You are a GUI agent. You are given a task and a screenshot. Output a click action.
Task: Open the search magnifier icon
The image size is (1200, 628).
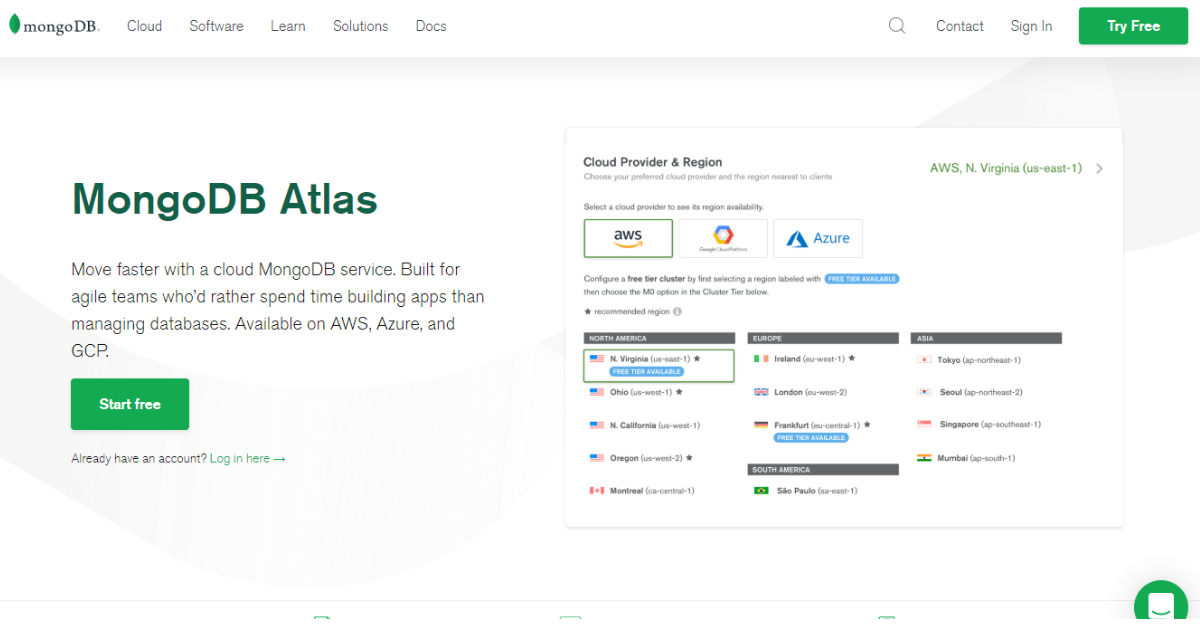tap(897, 26)
